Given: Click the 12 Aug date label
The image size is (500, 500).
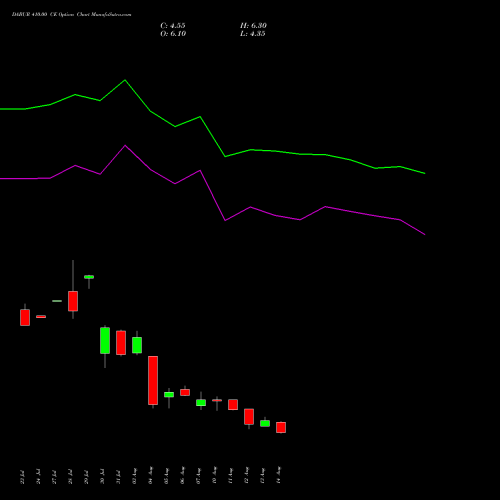Looking at the screenshot, I should point(246,476).
